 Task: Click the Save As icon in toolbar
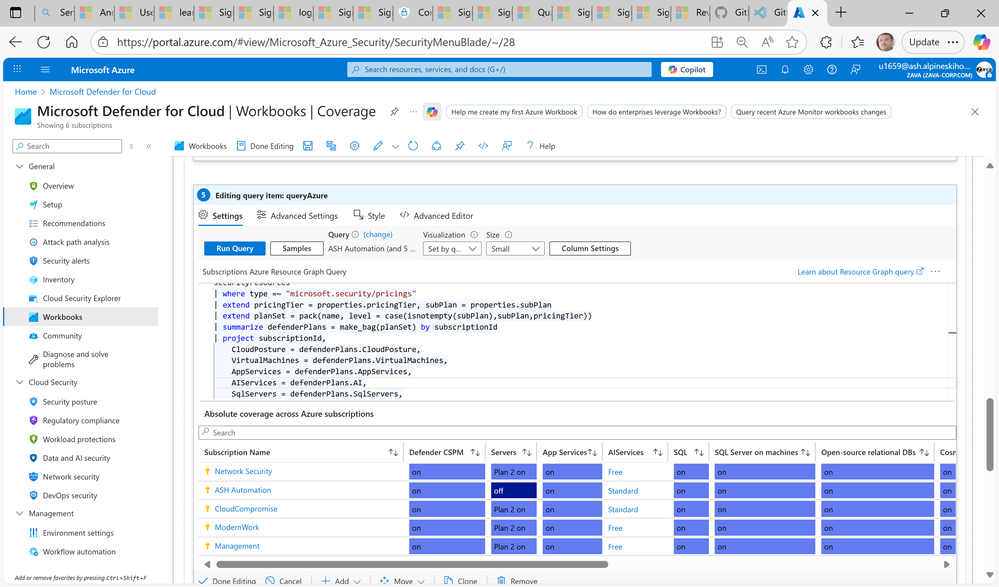click(x=331, y=146)
